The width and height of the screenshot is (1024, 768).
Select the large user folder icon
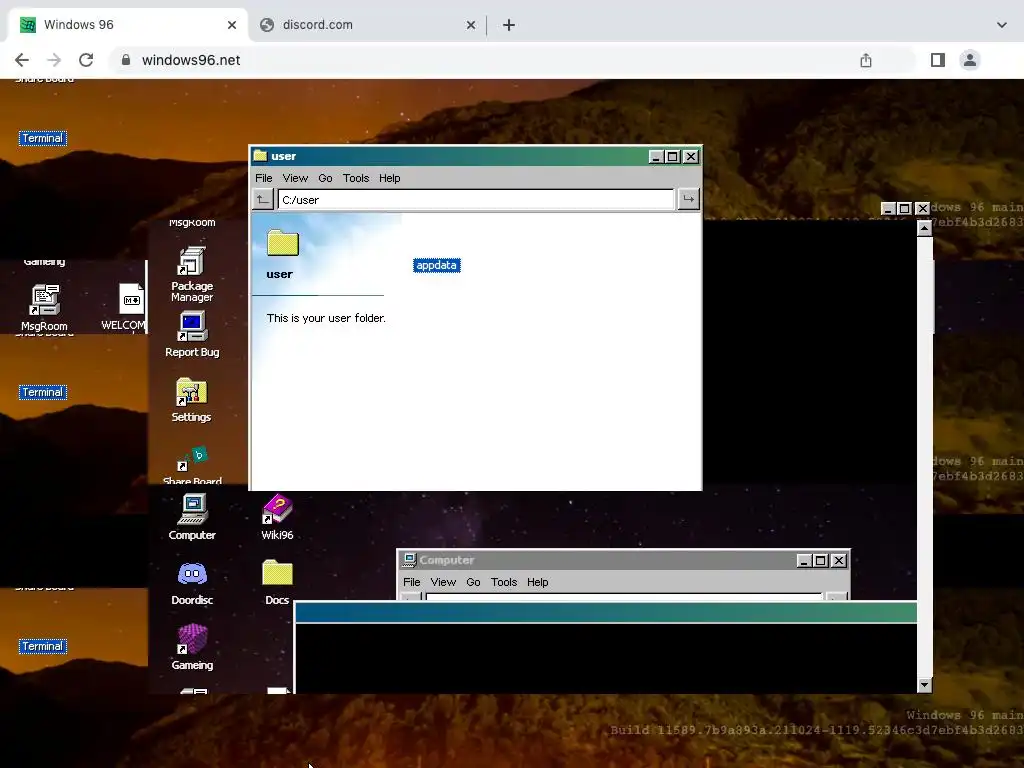(283, 243)
